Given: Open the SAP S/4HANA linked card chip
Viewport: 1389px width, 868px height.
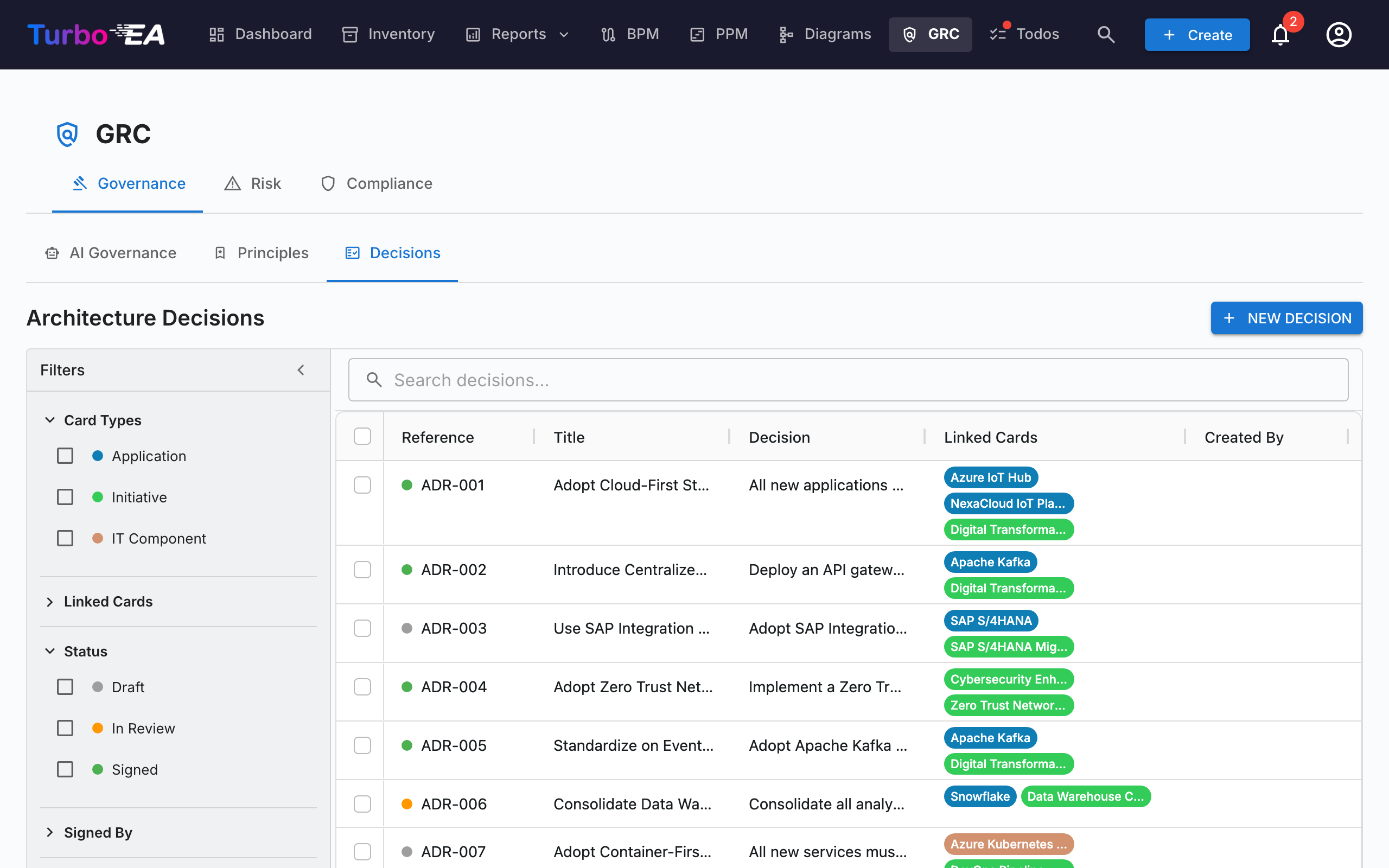Looking at the screenshot, I should point(991,621).
